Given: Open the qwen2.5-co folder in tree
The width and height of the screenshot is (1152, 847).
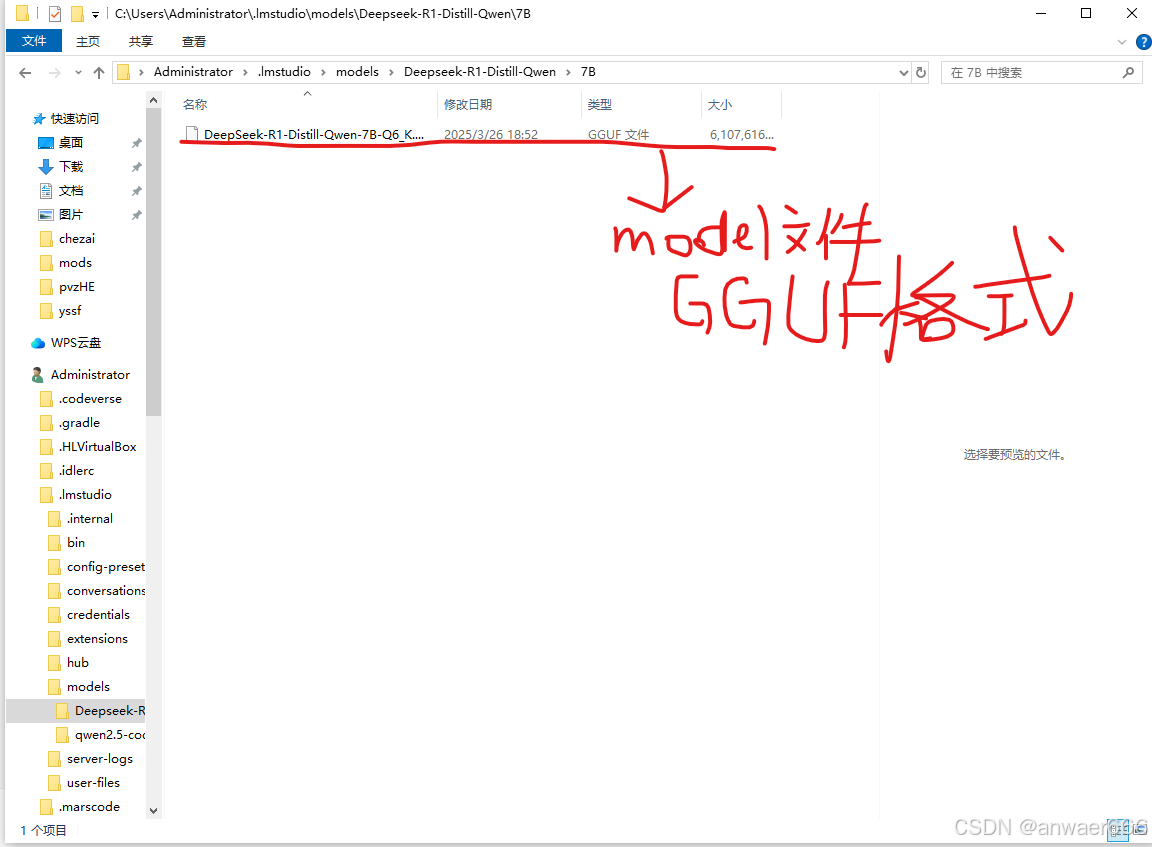Looking at the screenshot, I should pyautogui.click(x=109, y=735).
